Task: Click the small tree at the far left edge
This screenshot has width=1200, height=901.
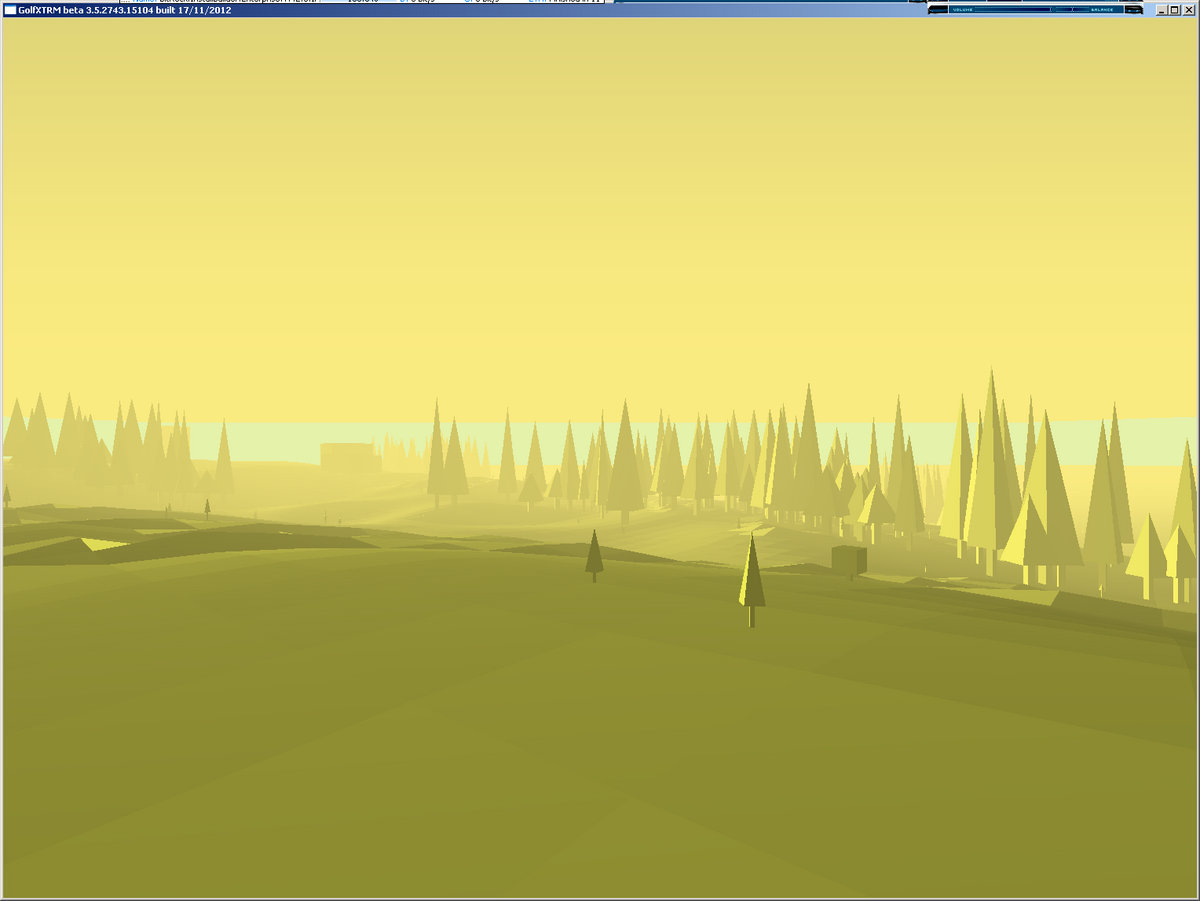Action: click(7, 494)
